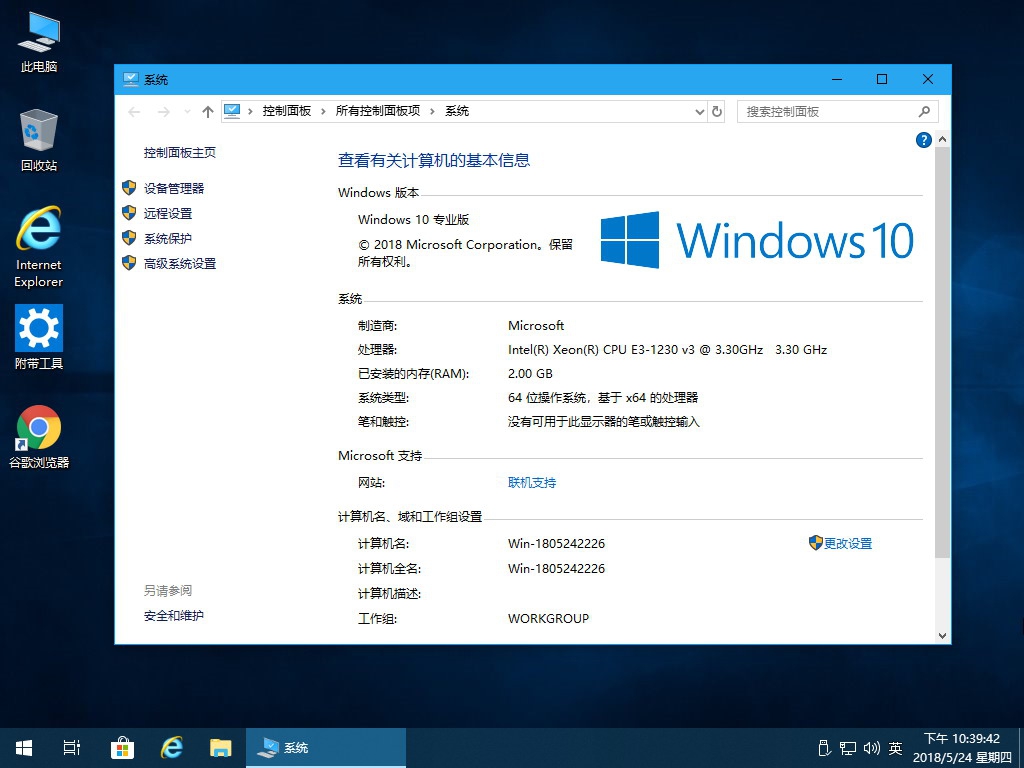The height and width of the screenshot is (768, 1024).
Task: Select Internet Explorer desktop shortcut
Action: 39,247
